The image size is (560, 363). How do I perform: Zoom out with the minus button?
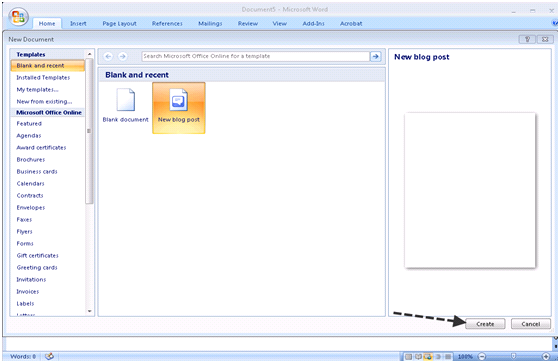pos(482,356)
